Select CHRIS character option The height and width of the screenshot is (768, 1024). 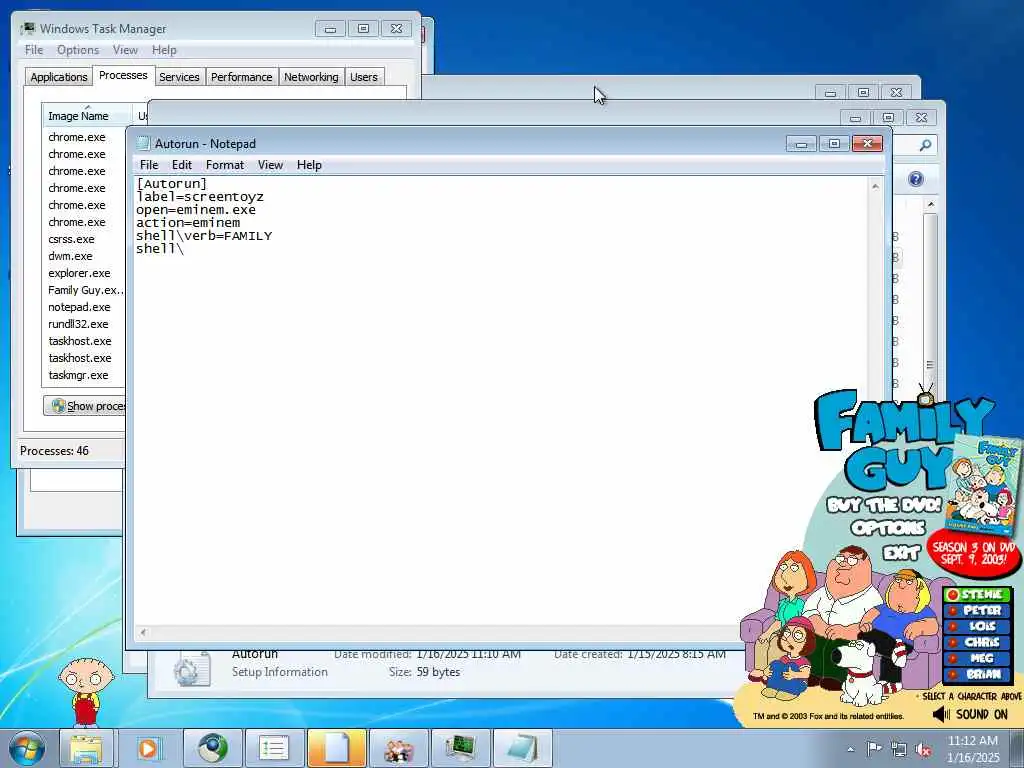tap(978, 642)
